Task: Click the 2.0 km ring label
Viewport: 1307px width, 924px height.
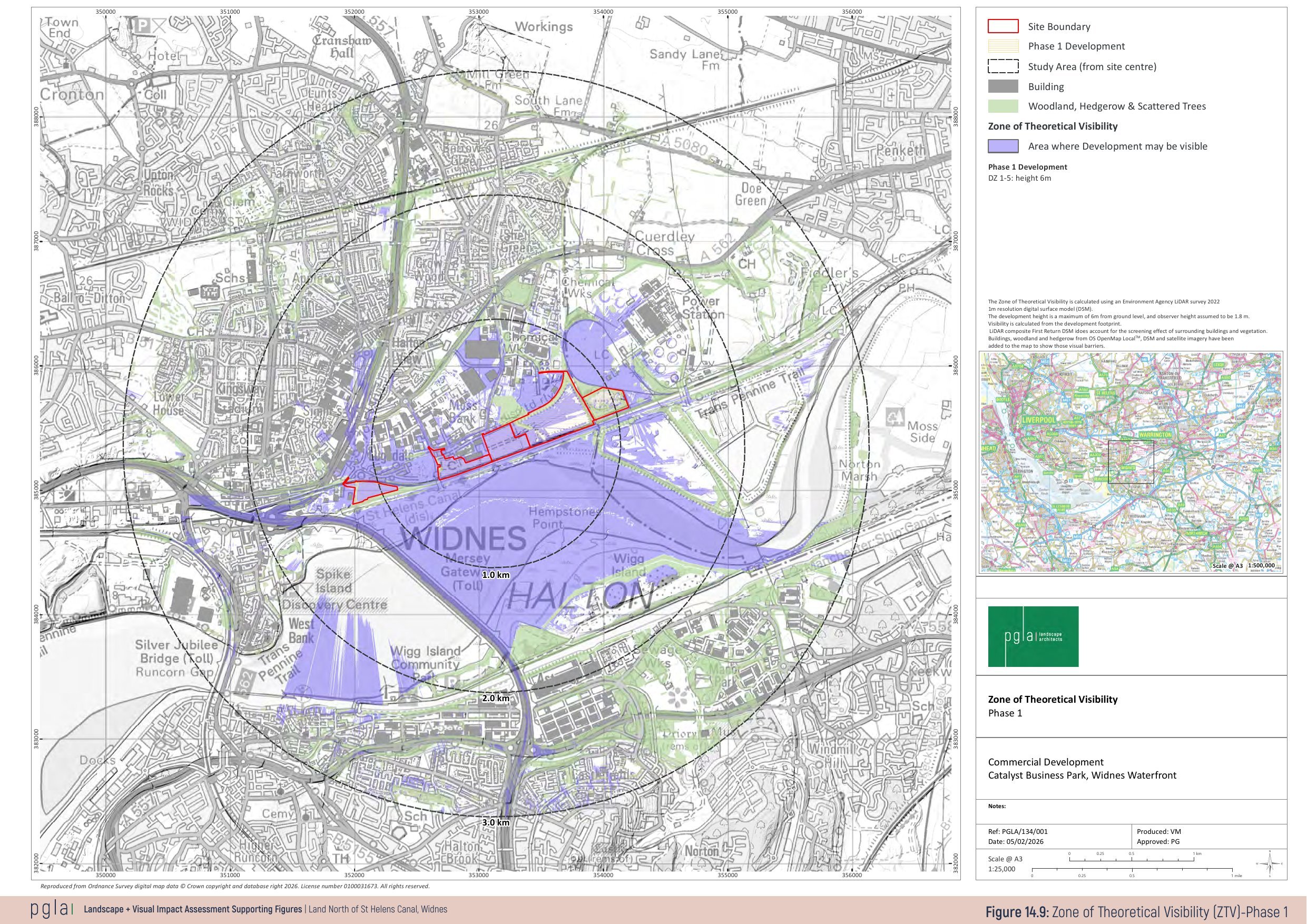Action: [495, 698]
